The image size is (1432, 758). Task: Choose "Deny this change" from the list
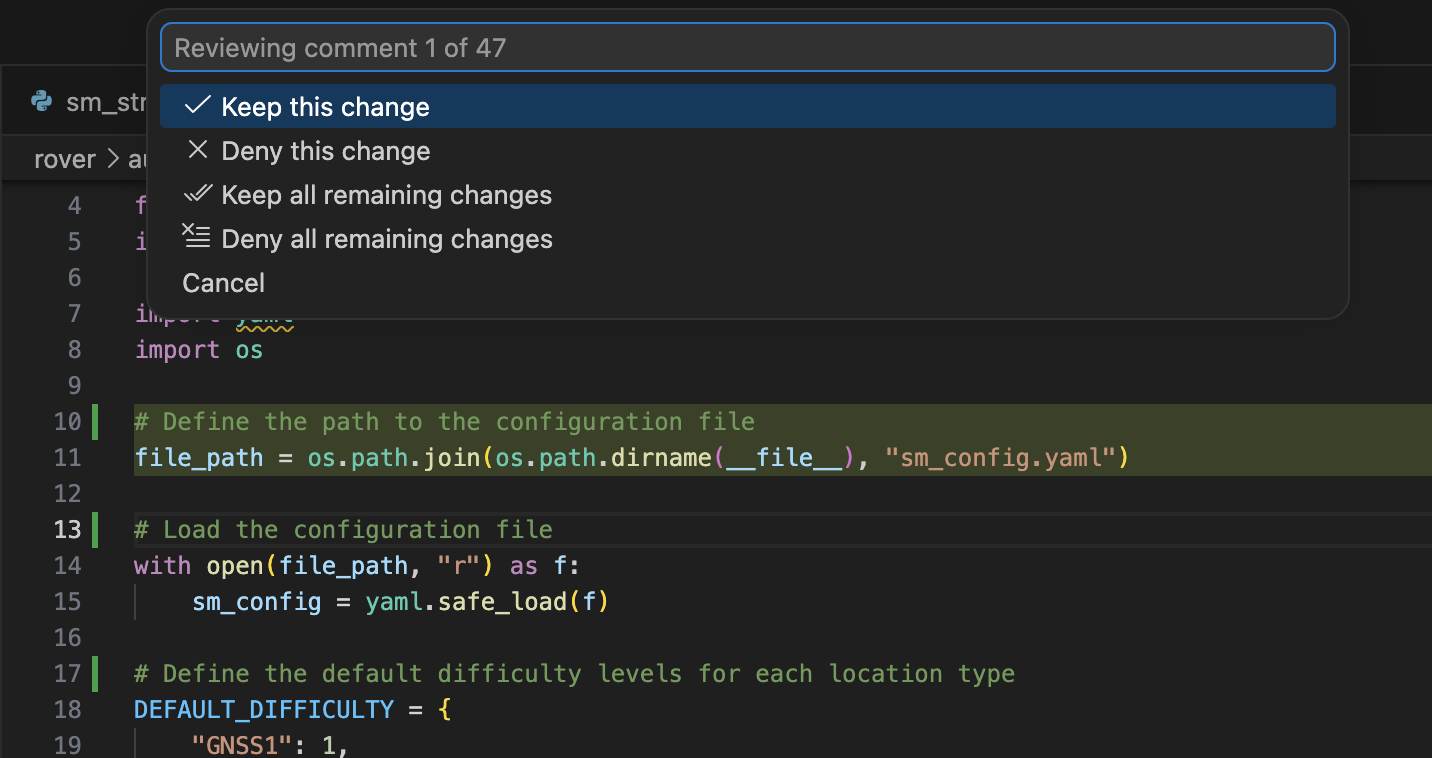[x=325, y=151]
